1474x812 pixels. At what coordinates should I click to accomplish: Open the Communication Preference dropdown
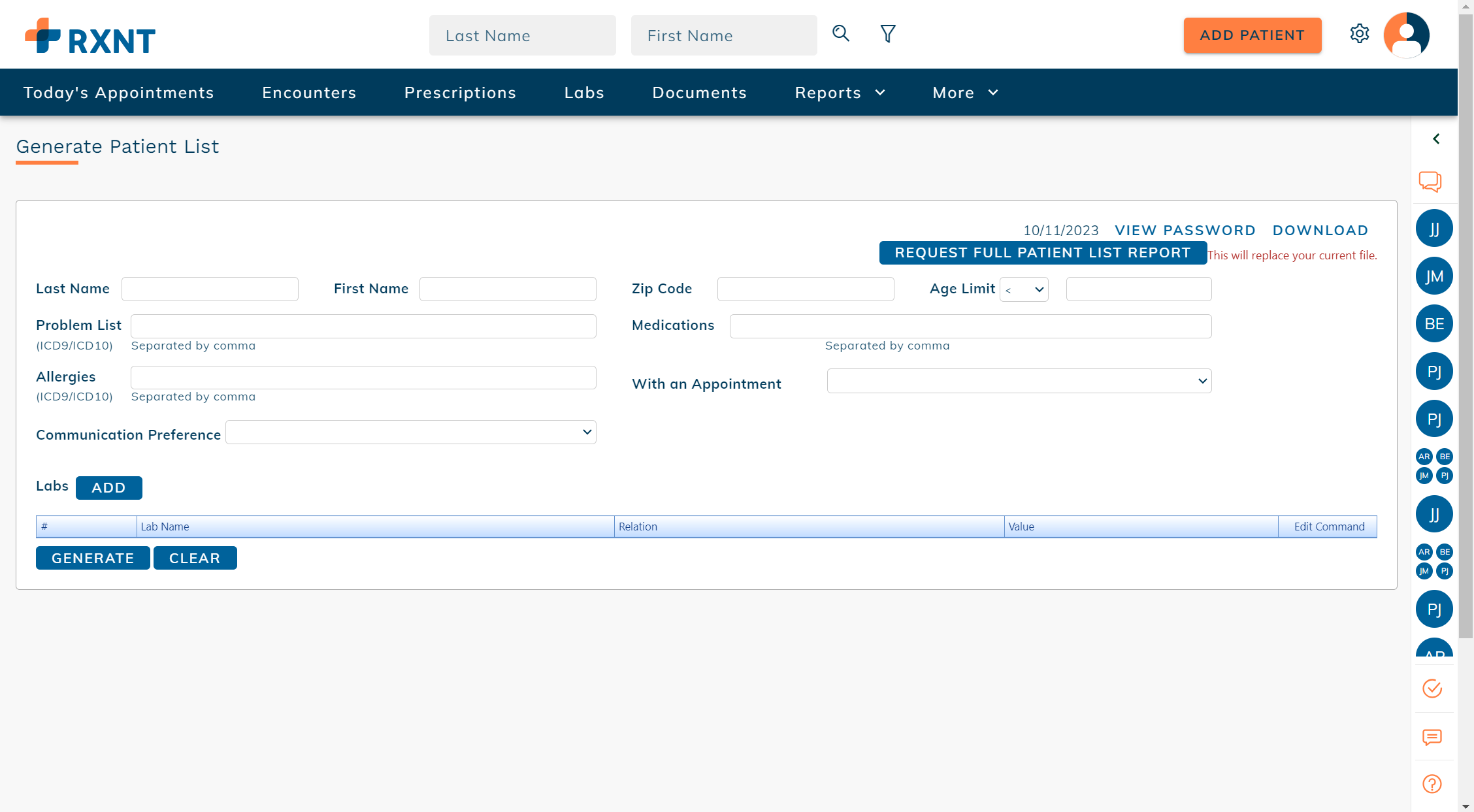(410, 432)
